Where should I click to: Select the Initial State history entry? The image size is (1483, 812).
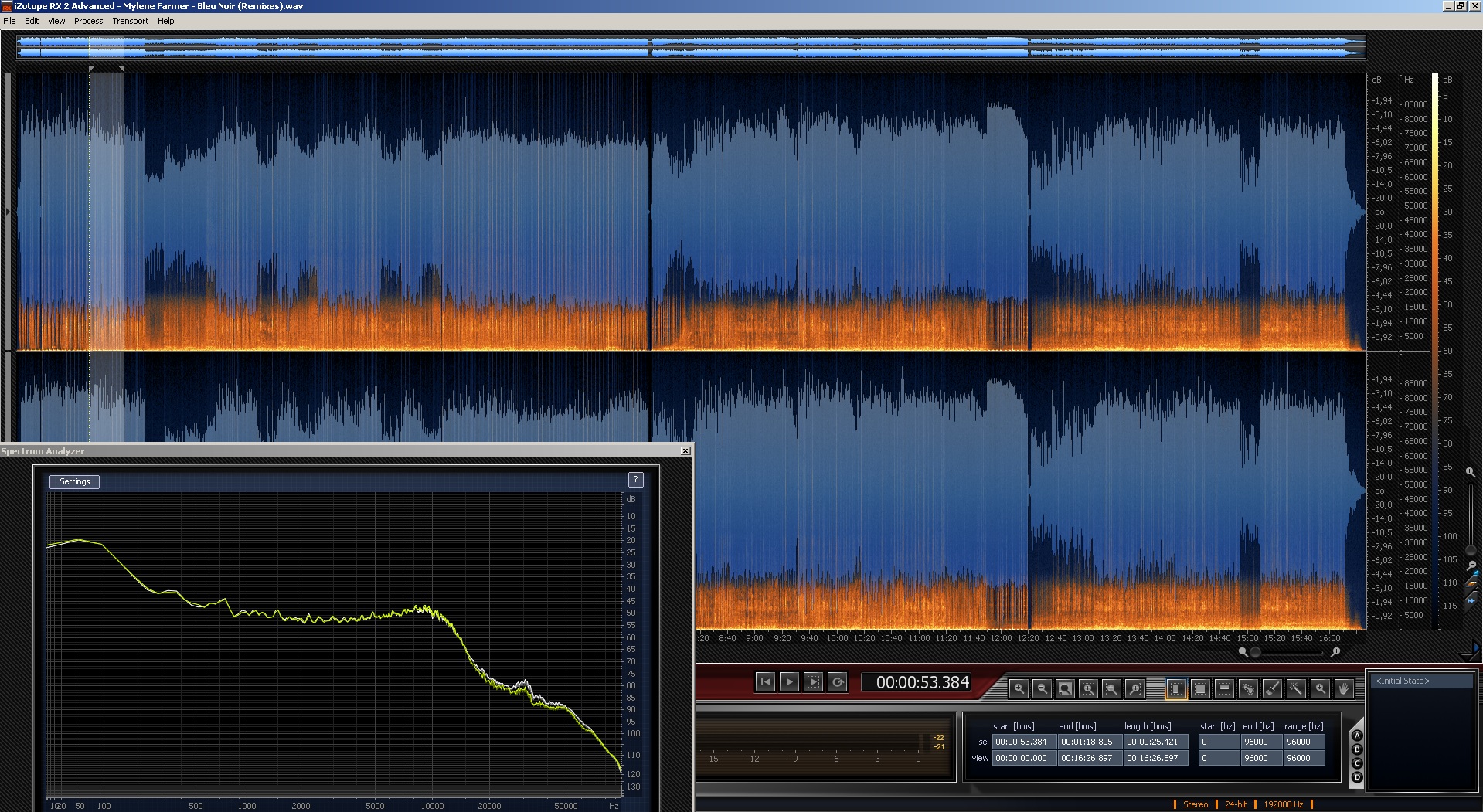(x=1422, y=681)
